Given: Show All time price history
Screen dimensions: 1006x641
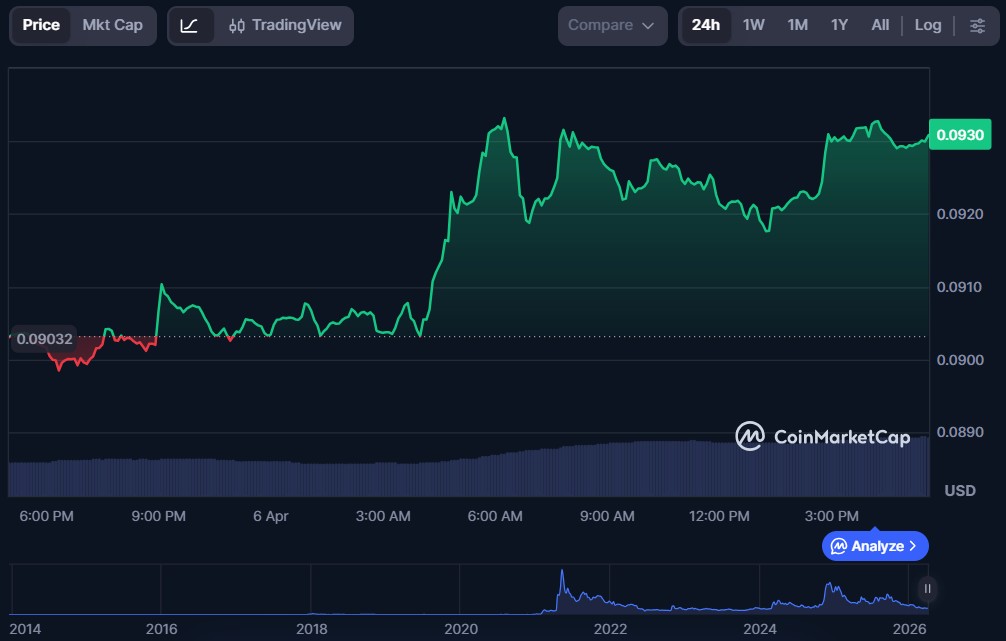Looking at the screenshot, I should pyautogui.click(x=880, y=25).
